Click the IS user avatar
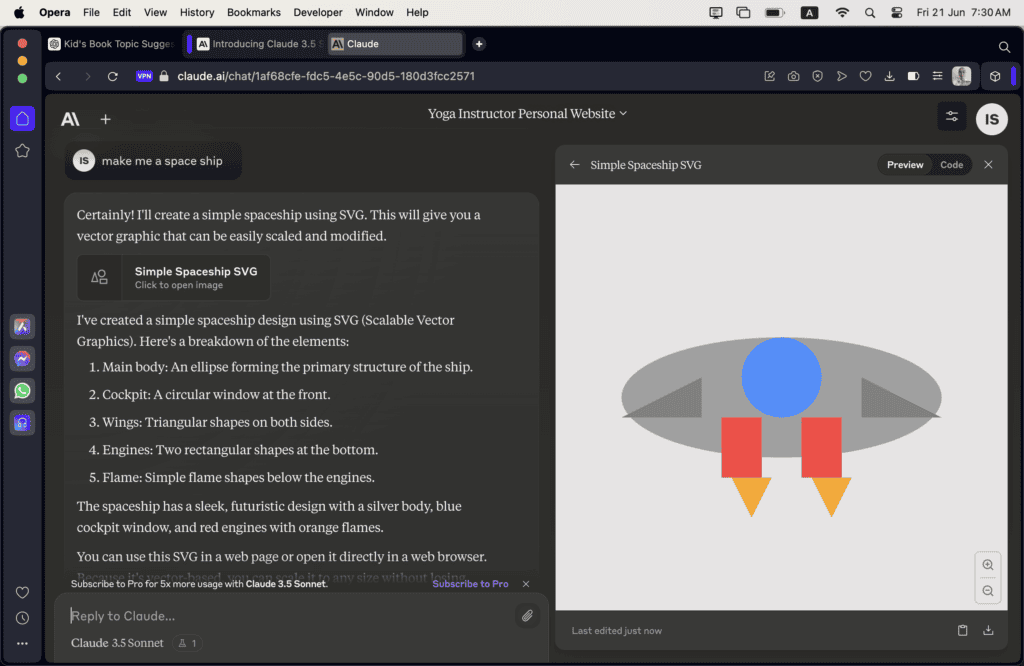The image size is (1024, 666). (991, 119)
